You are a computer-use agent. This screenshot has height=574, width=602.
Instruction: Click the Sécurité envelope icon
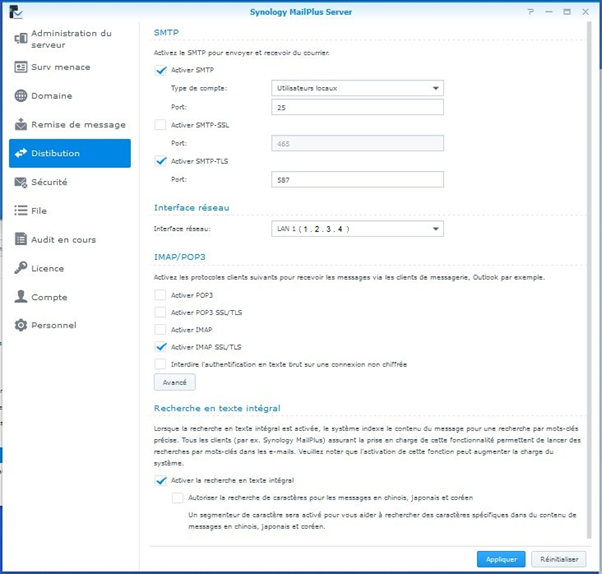click(x=21, y=182)
